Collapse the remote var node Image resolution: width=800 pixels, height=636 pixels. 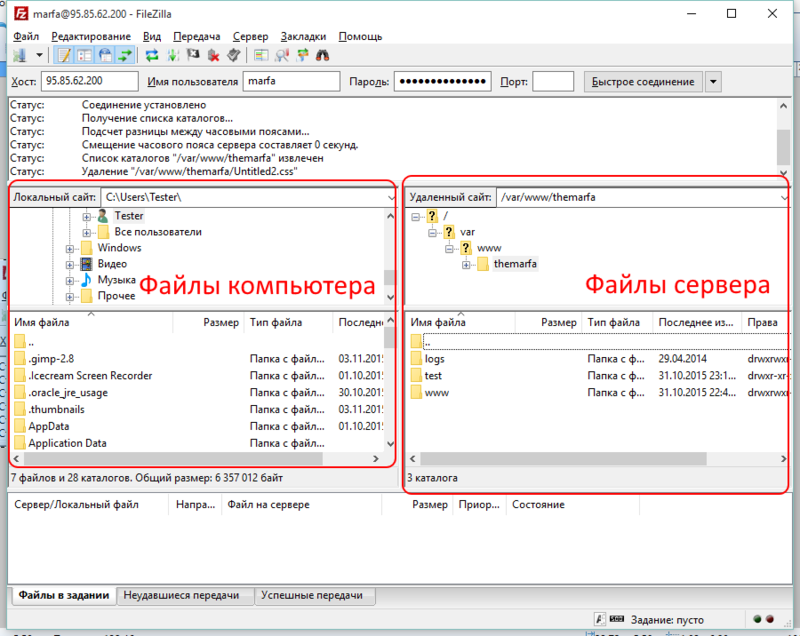coord(433,233)
